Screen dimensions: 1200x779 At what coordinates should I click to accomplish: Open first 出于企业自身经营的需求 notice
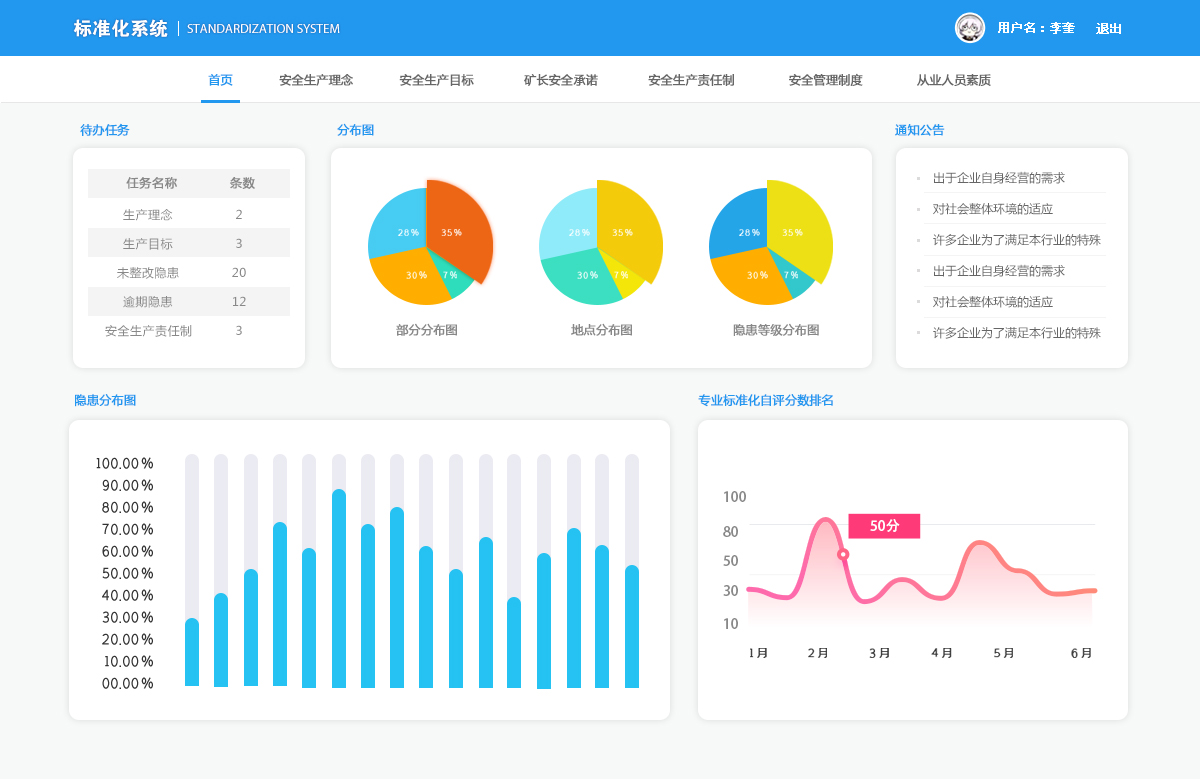(x=999, y=178)
